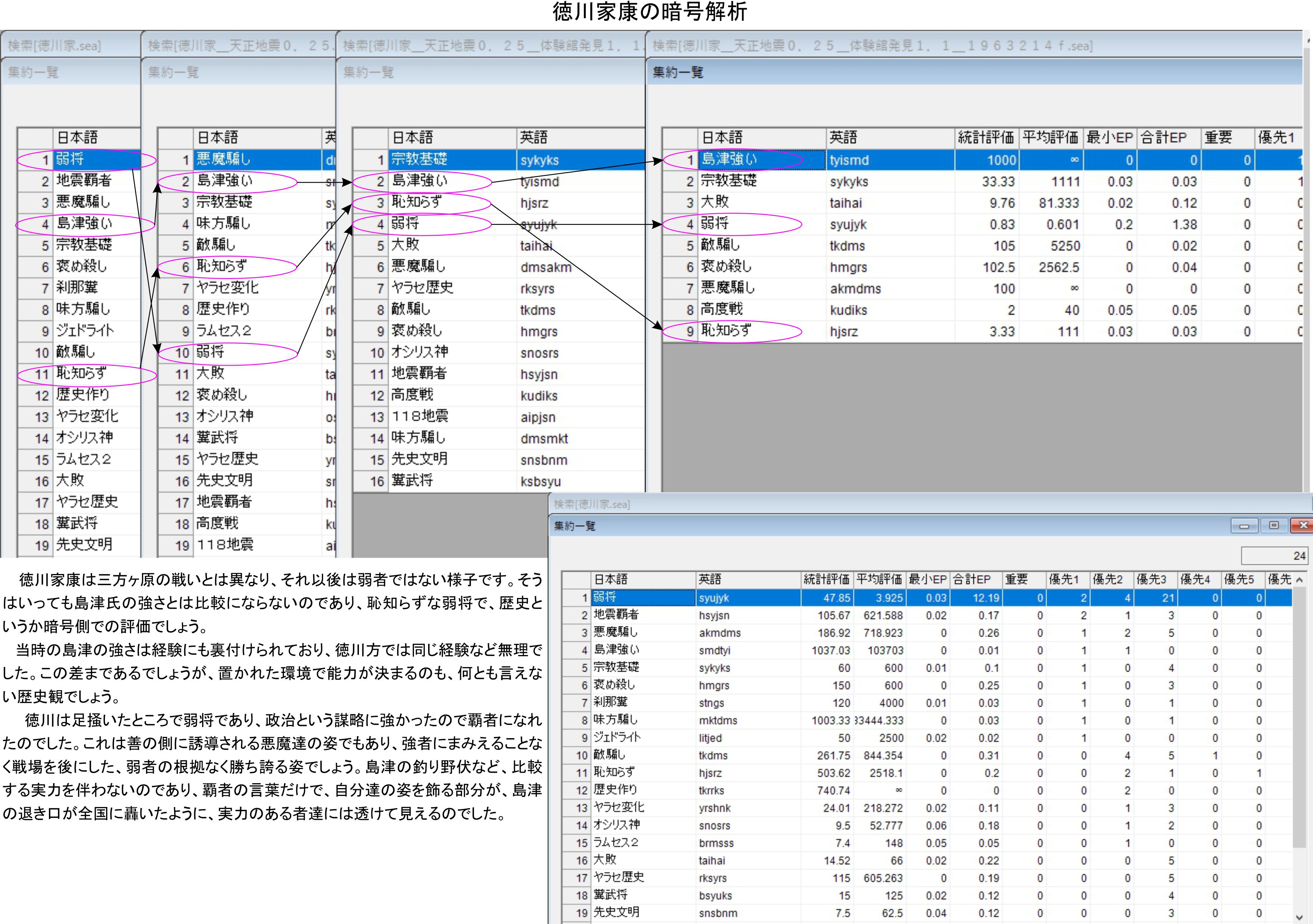Select the cell with value 5250
This screenshot has width=1313, height=924.
click(x=1051, y=246)
